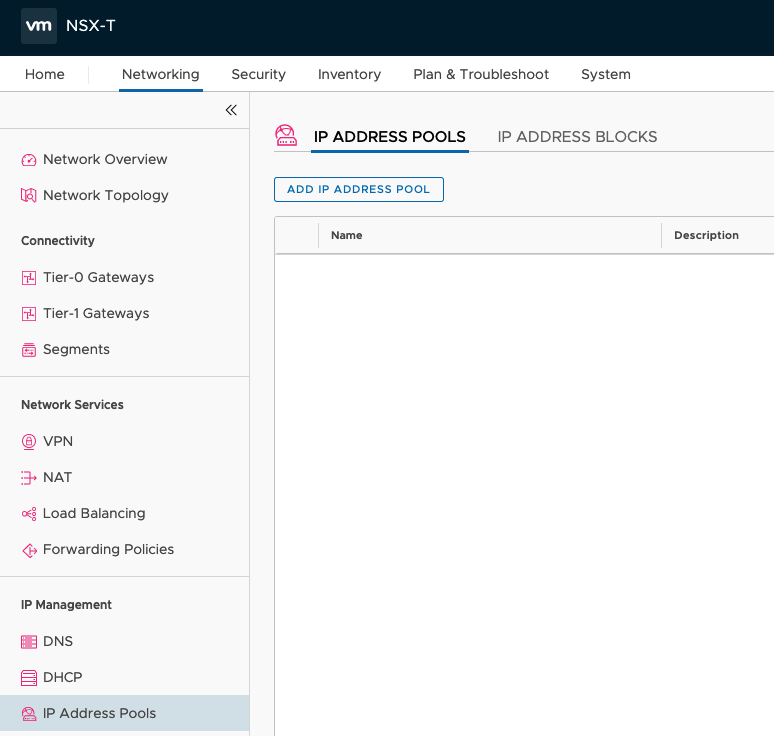Switch to IP Address Blocks tab
Viewport: 774px width, 736px height.
577,137
